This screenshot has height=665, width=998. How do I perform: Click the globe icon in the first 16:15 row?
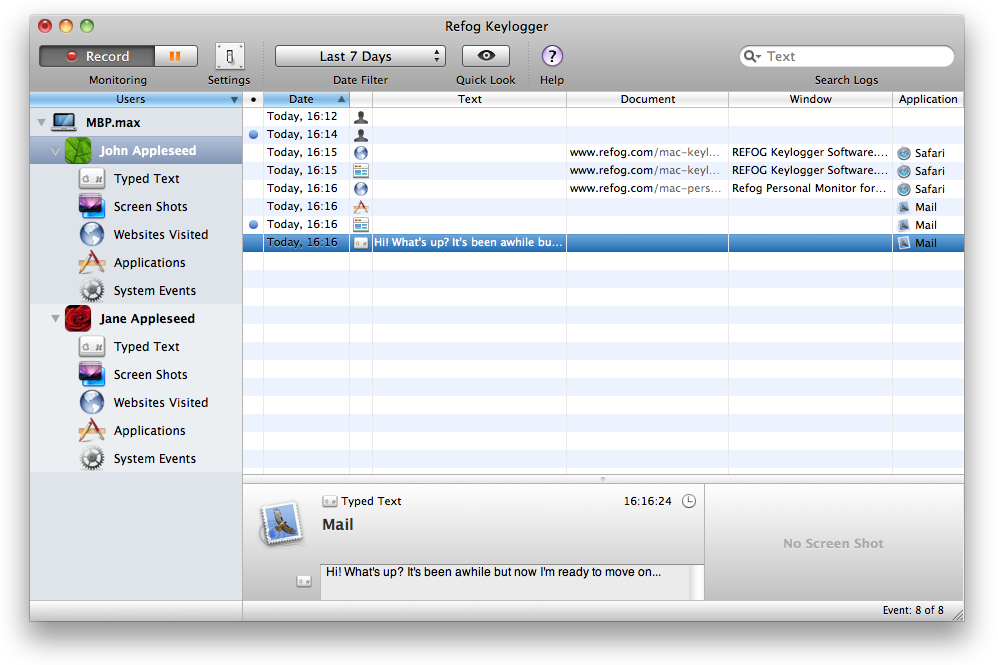361,153
